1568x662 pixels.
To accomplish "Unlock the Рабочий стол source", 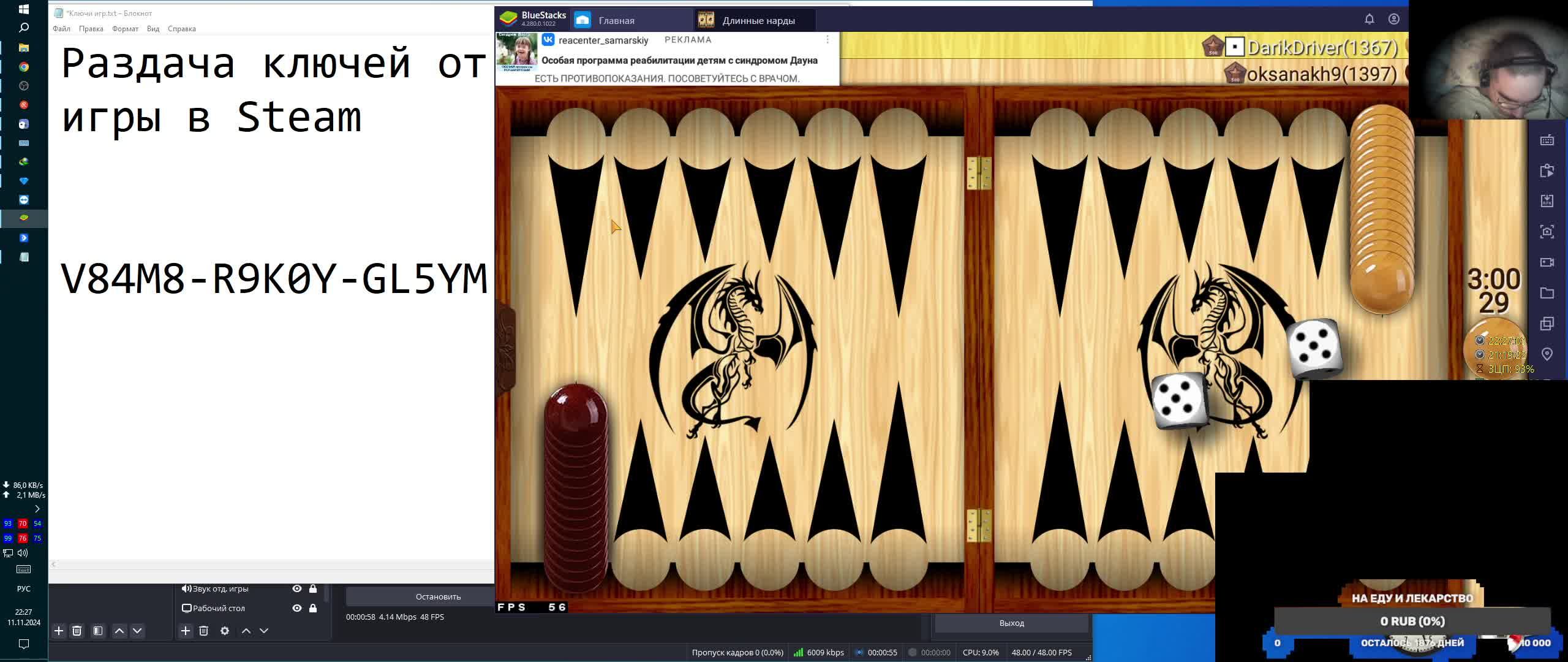I will click(x=313, y=608).
